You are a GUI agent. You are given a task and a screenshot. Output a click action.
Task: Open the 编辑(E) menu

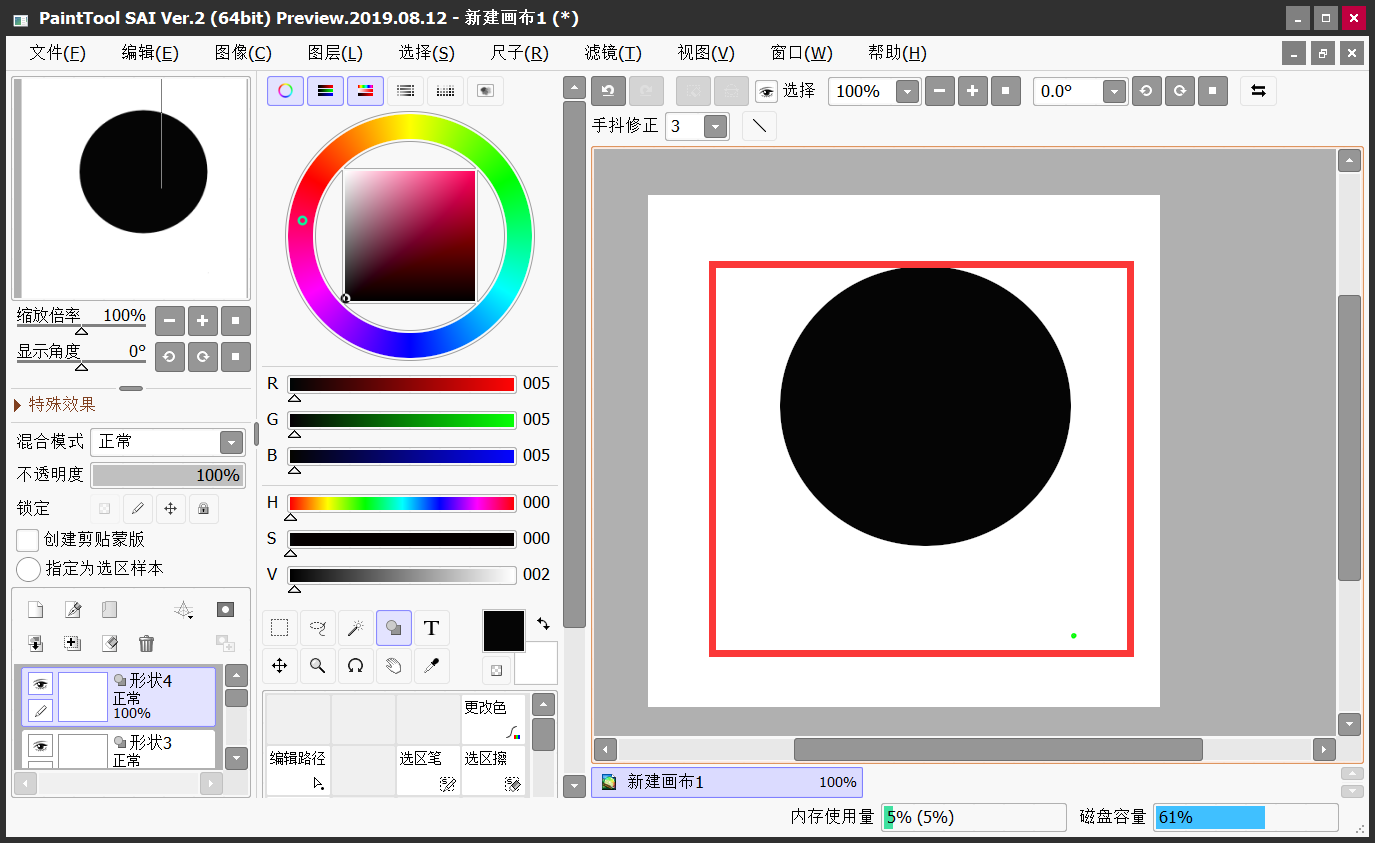click(150, 53)
